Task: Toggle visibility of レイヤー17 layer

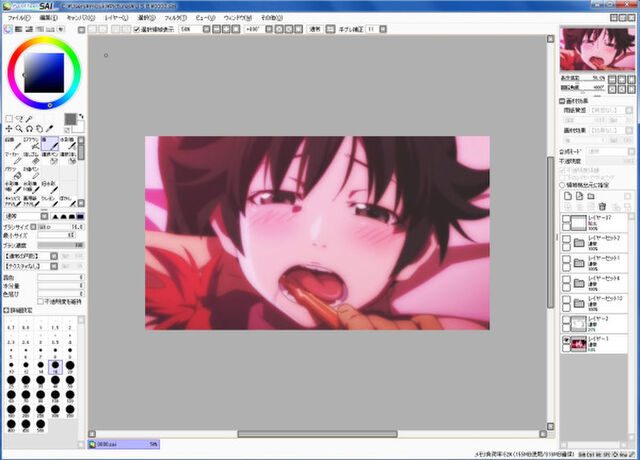Action: tap(566, 219)
